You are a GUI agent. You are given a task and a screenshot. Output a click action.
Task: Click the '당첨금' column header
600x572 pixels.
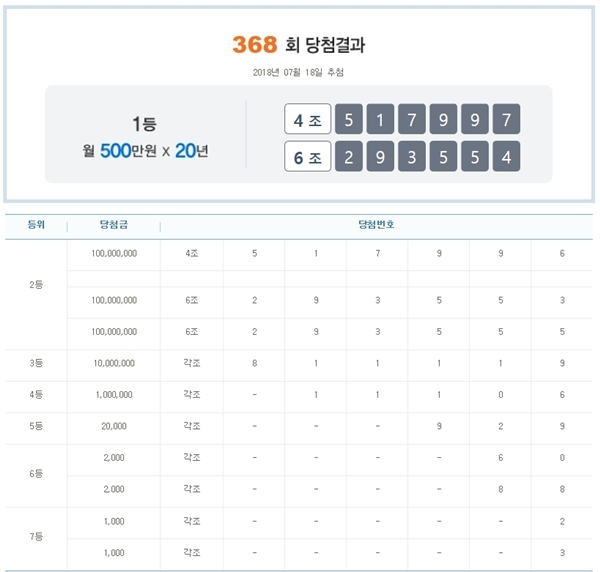tap(114, 225)
